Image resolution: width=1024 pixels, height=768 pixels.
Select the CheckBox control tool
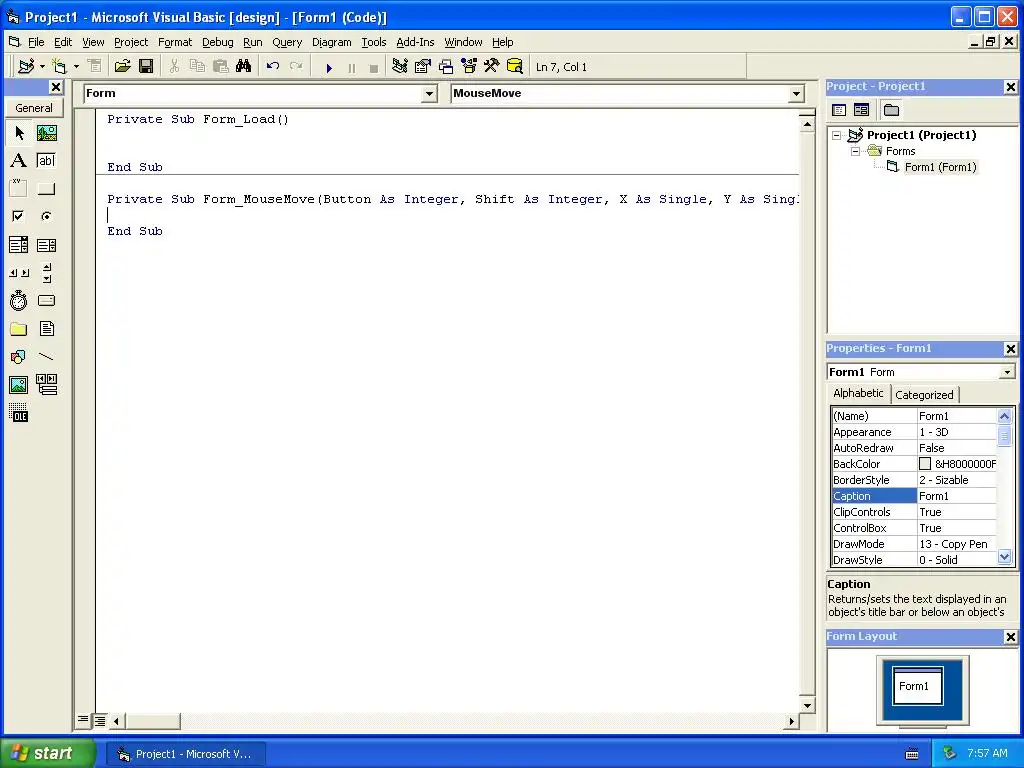19,216
